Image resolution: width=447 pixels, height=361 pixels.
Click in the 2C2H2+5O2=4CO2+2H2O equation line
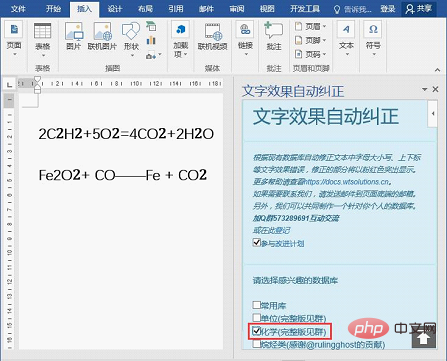(126, 134)
